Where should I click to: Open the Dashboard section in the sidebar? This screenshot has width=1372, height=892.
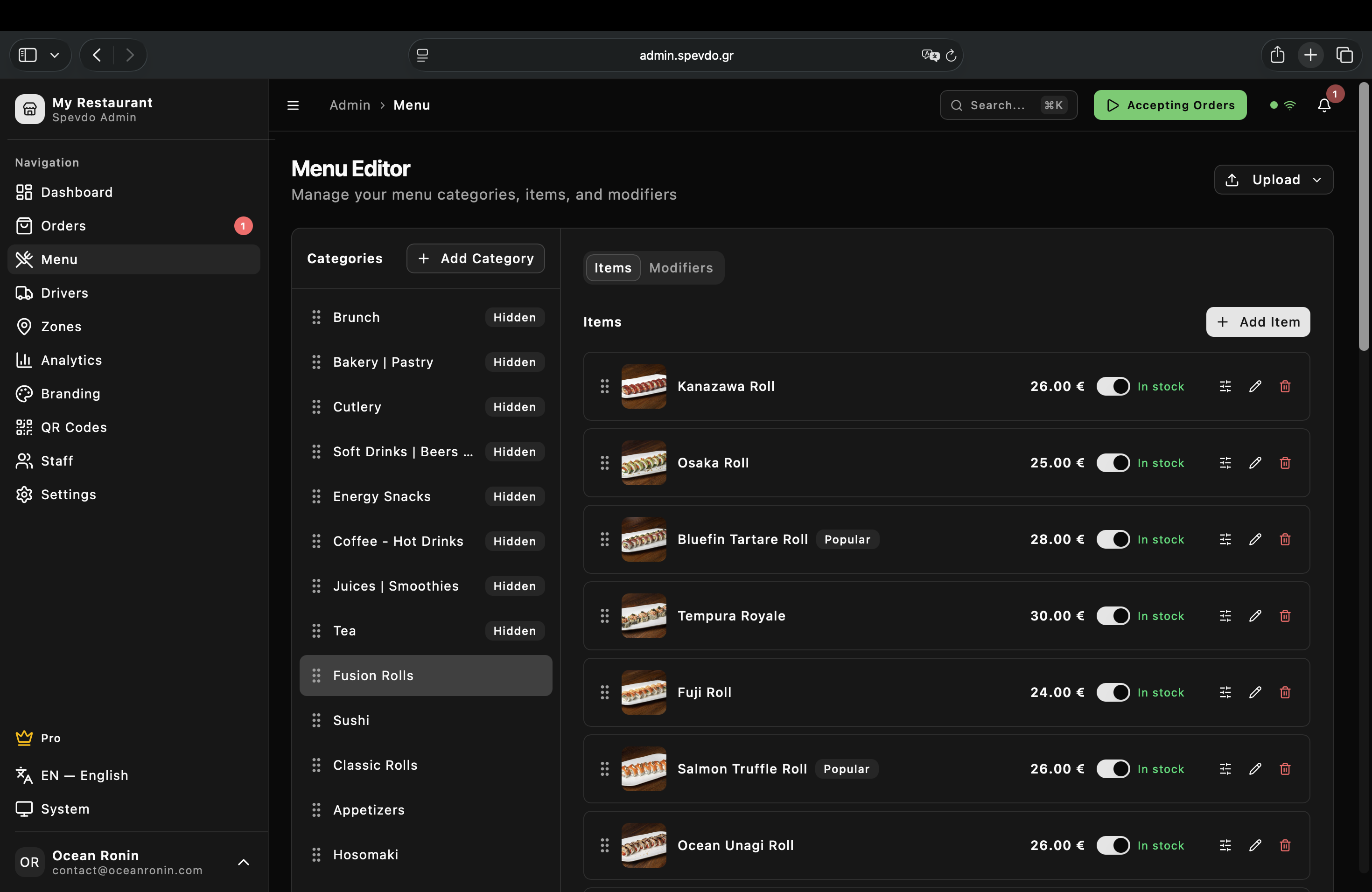click(76, 192)
